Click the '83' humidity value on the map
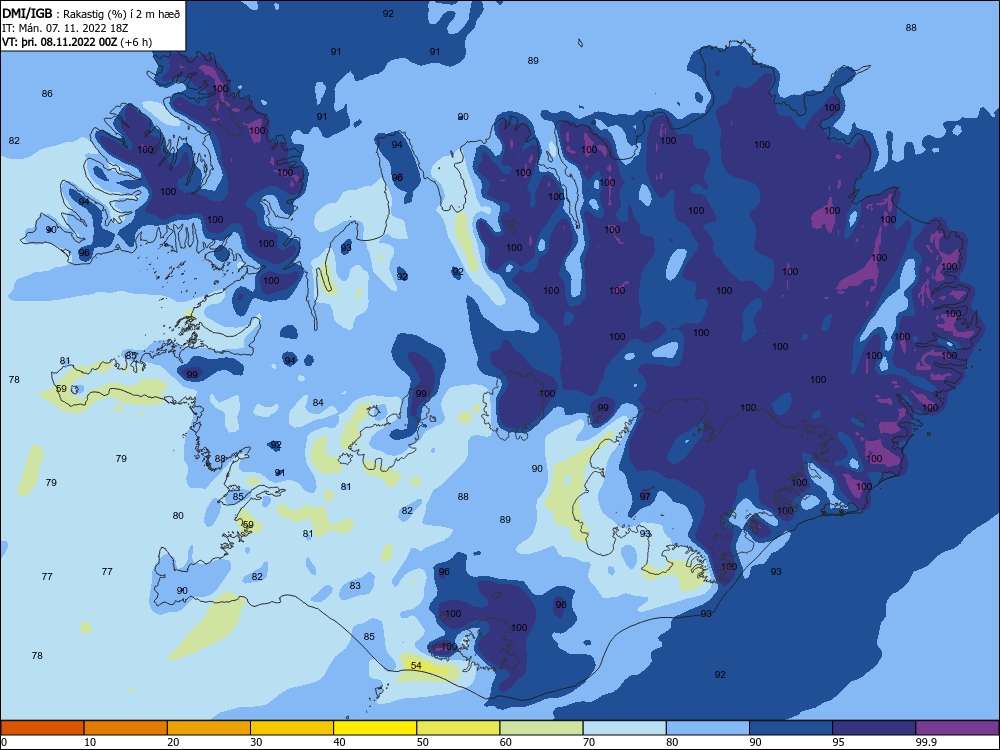The width and height of the screenshot is (1000, 750). (355, 585)
